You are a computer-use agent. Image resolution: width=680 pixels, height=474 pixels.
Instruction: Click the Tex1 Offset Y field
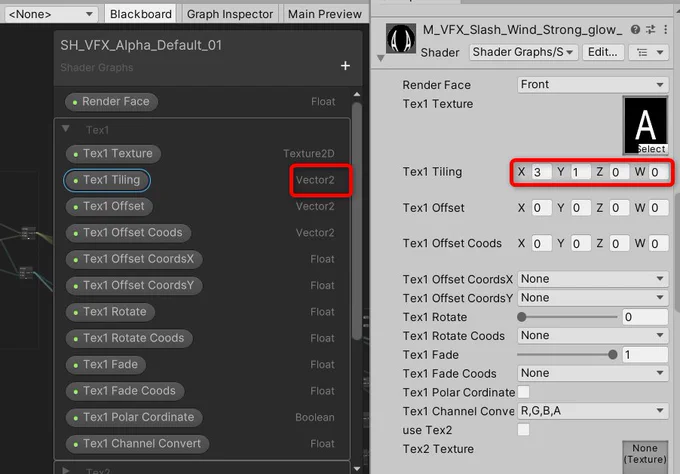[x=580, y=208]
